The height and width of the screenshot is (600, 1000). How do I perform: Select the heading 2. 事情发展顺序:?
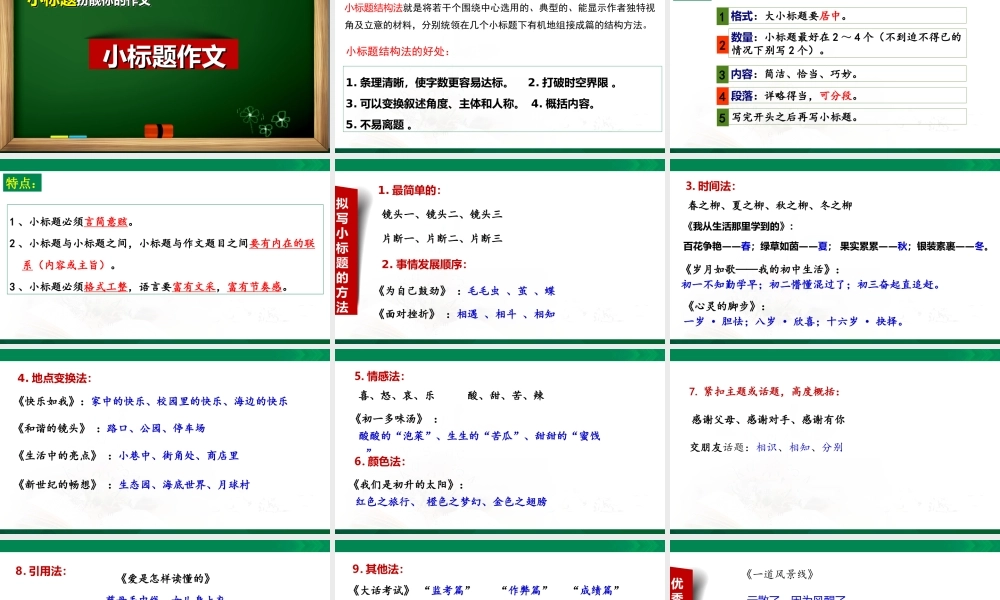[x=423, y=264]
